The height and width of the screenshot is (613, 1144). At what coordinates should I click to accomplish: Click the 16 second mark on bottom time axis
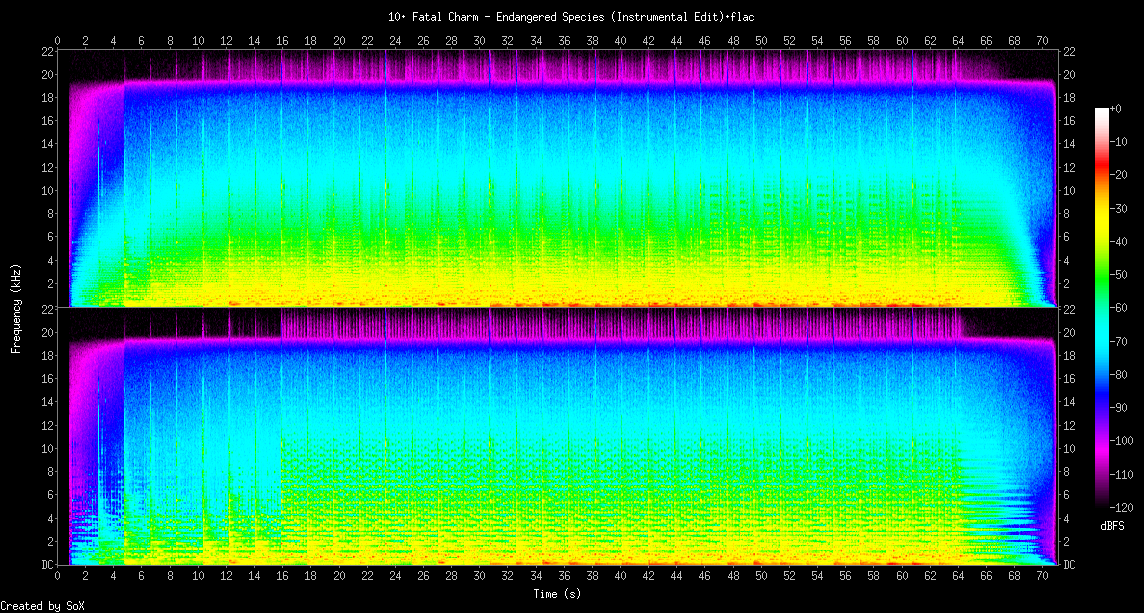click(x=283, y=575)
